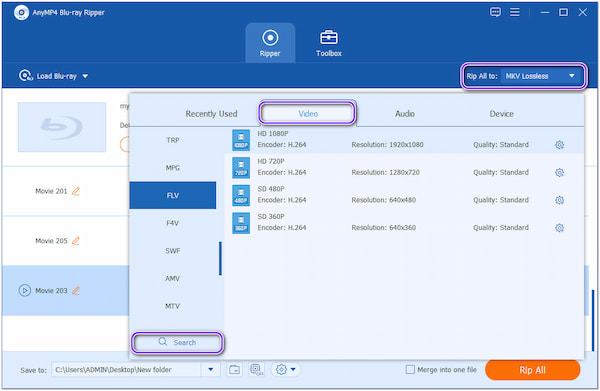Image resolution: width=600 pixels, height=391 pixels.
Task: Choose the SD 480P preset icon
Action: 241,195
